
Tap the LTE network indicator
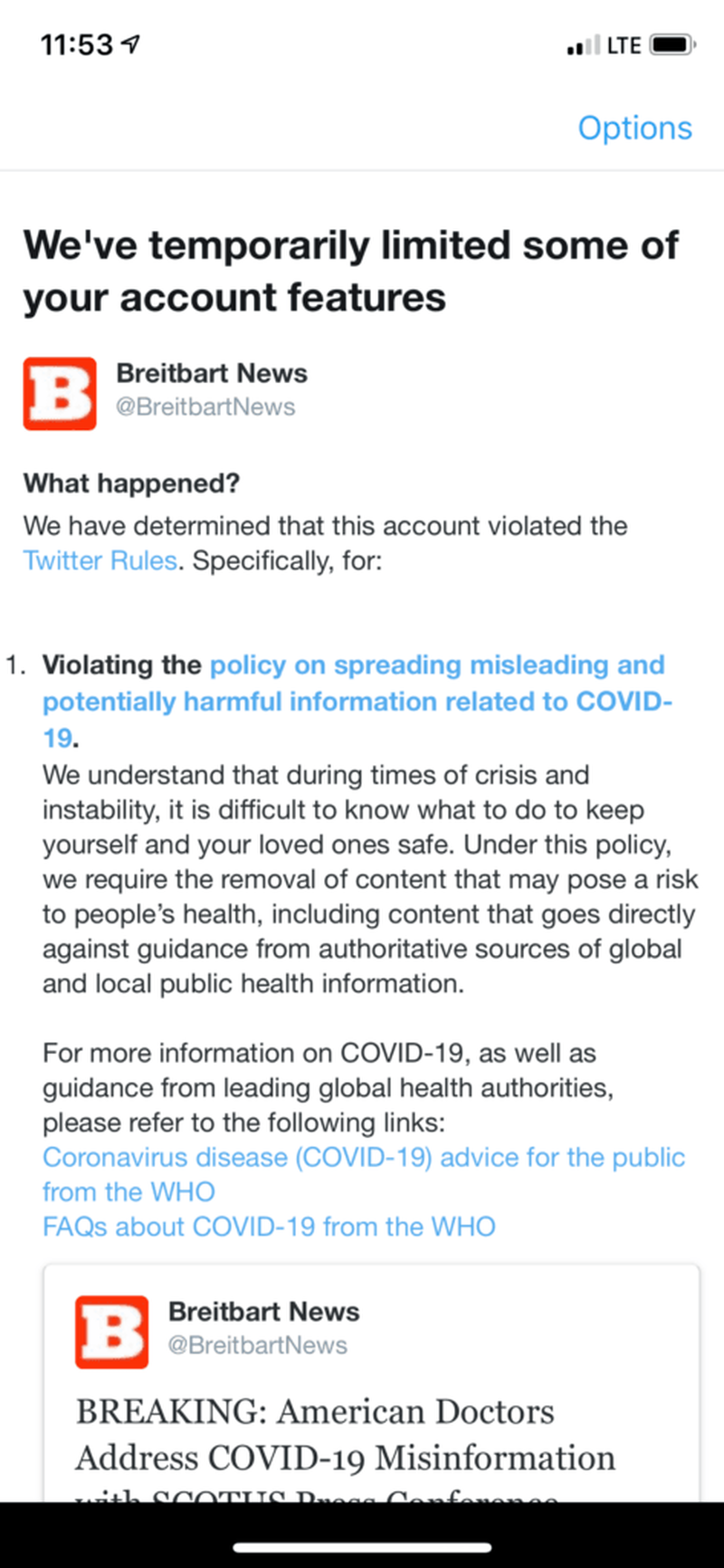(624, 45)
